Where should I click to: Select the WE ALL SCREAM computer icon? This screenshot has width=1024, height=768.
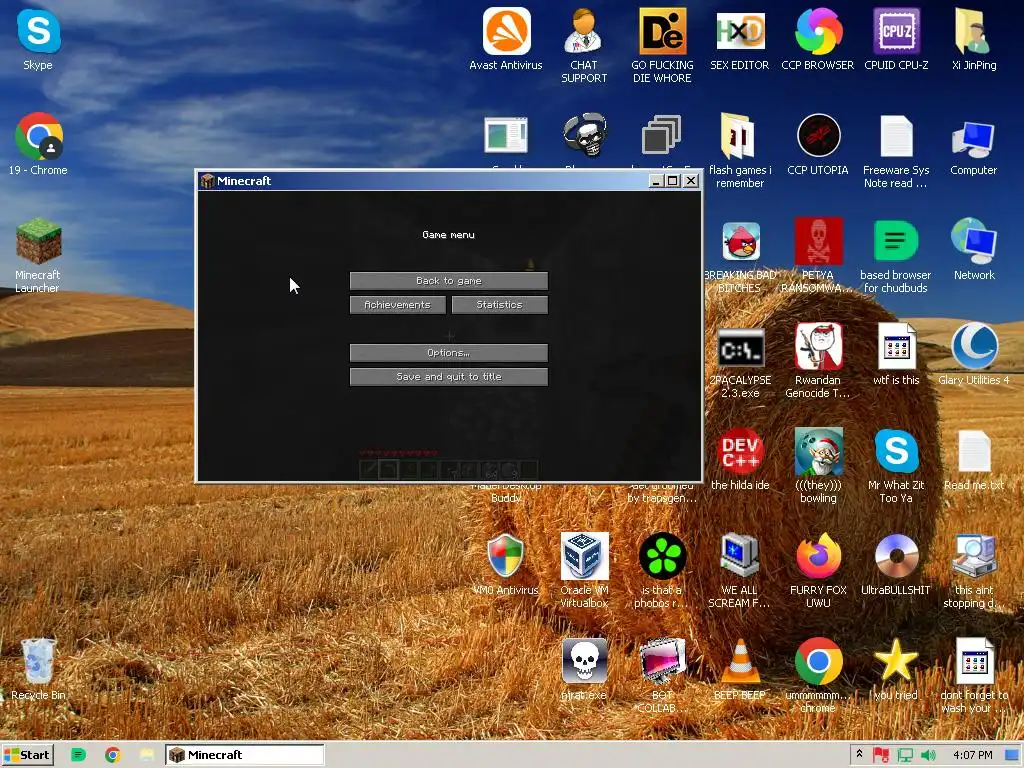[740, 571]
